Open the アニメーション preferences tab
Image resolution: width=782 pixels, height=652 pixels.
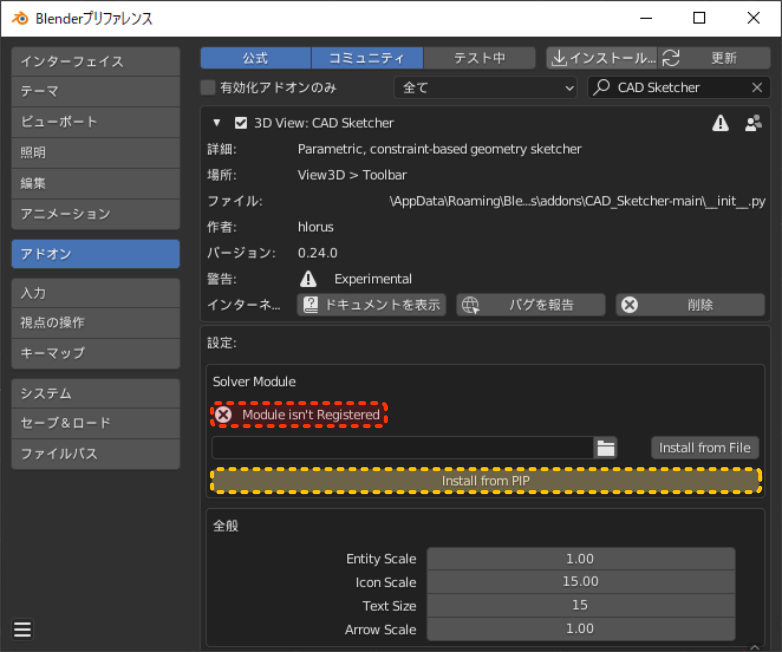pyautogui.click(x=95, y=214)
